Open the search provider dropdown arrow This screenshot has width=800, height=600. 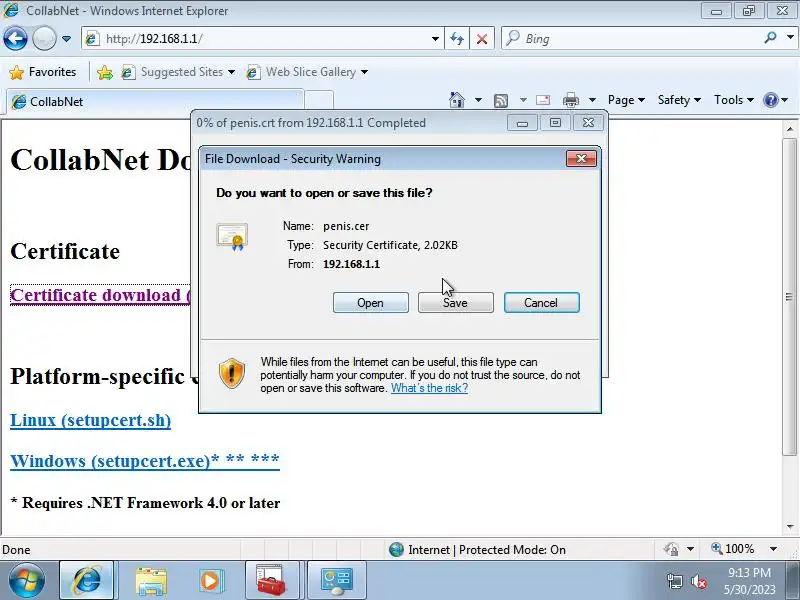790,37
